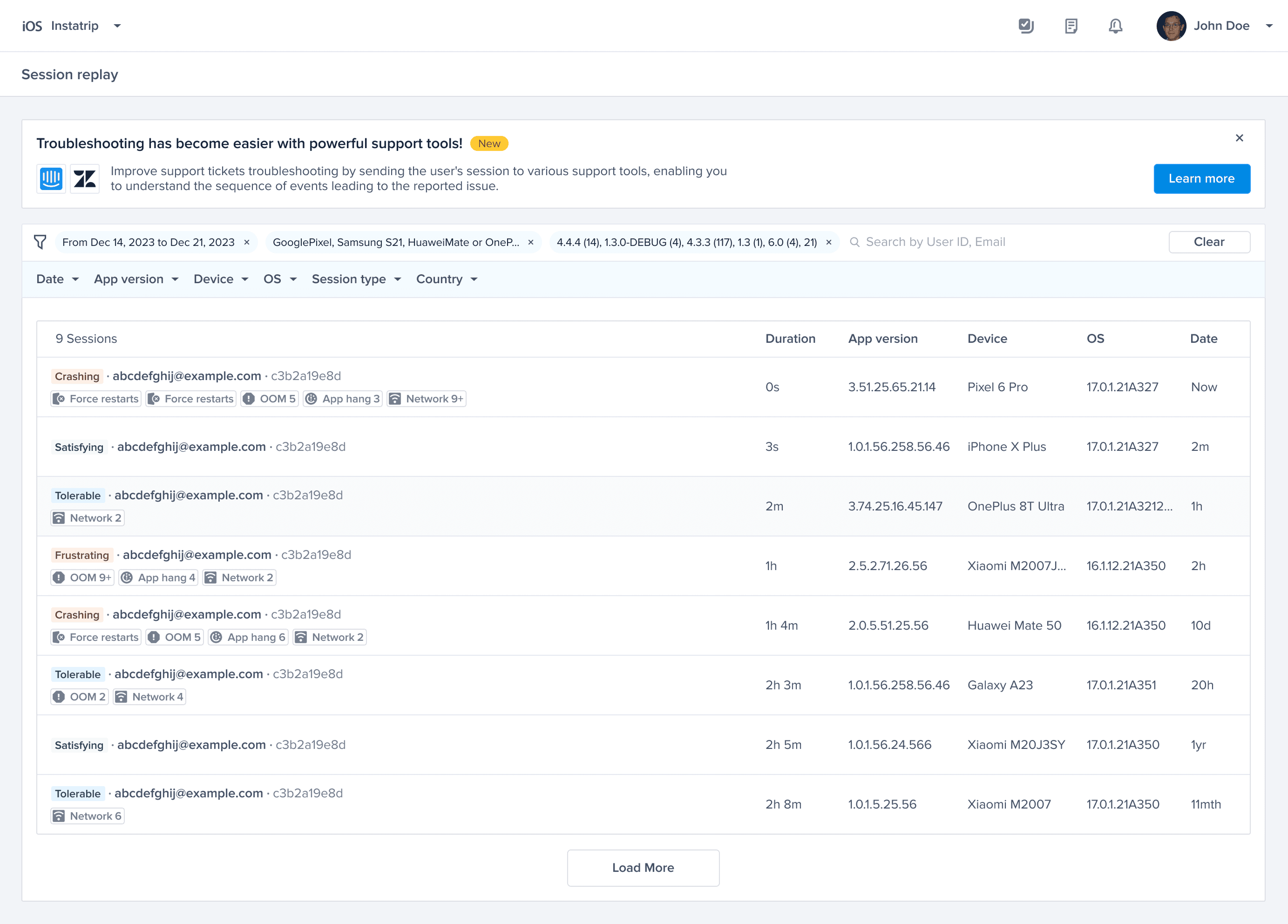Open the Date filter dropdown
Image resolution: width=1288 pixels, height=924 pixels.
(x=57, y=279)
